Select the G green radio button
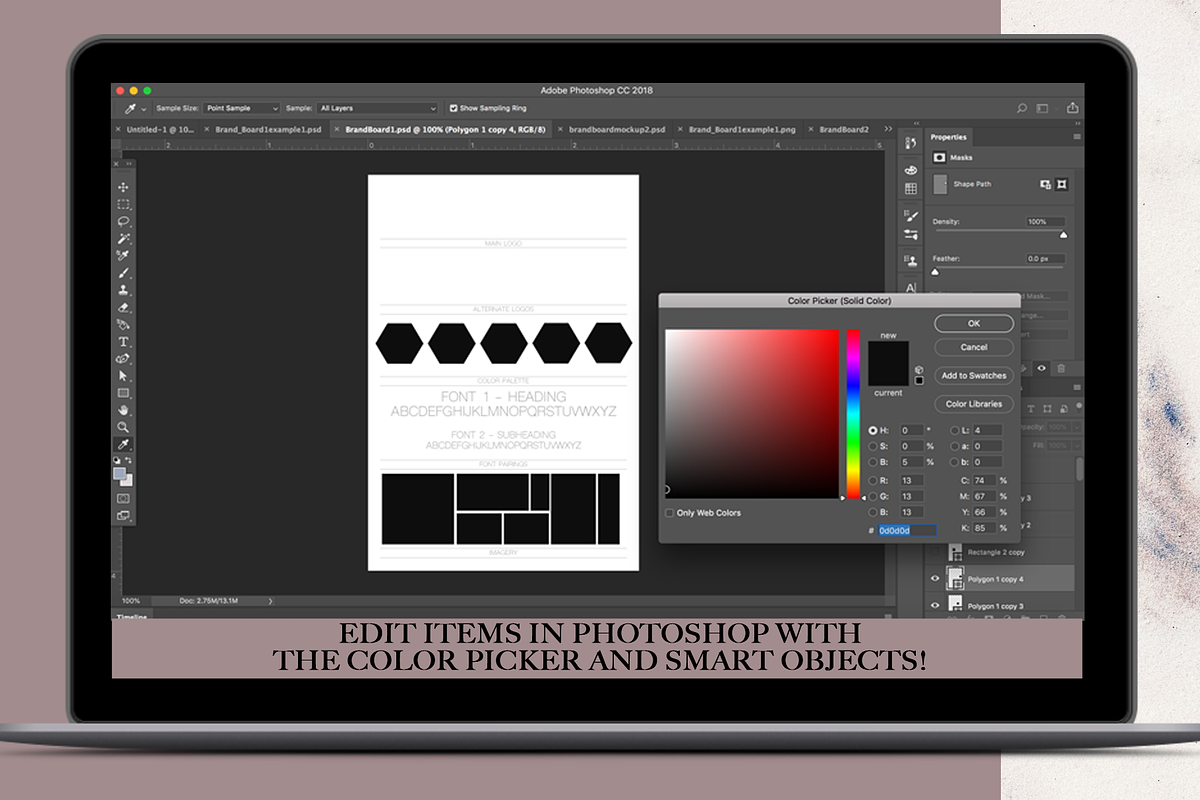 click(873, 496)
